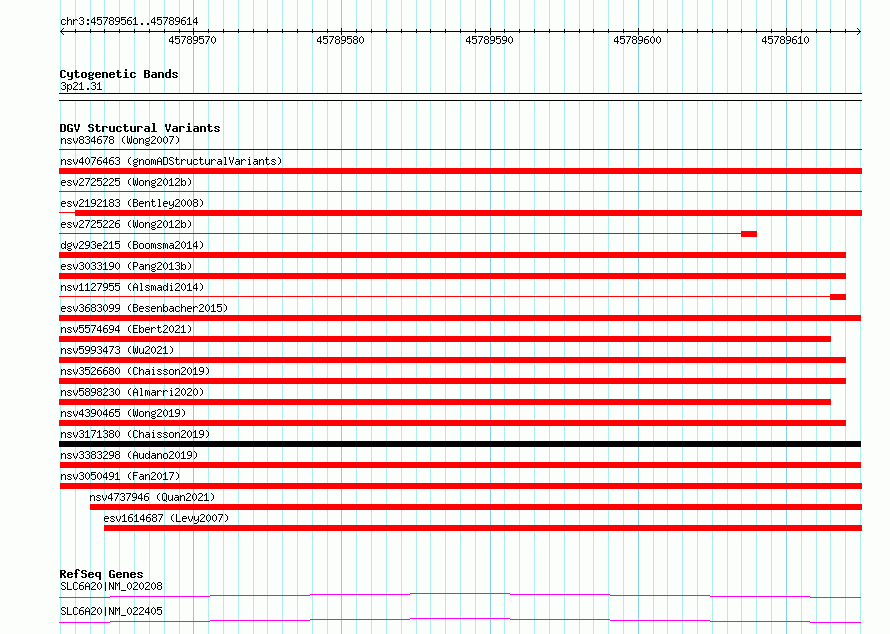Screen dimensions: 890x634
Task: Select nsv5574694 (Ebert2021) label
Action: pos(126,329)
